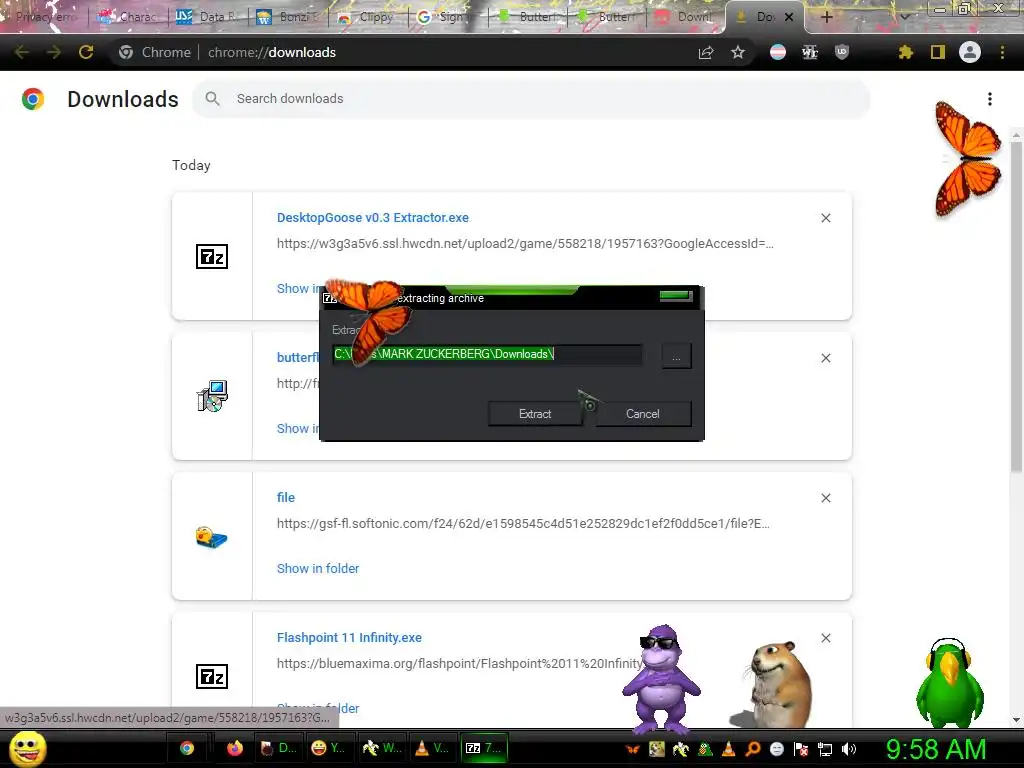Screen dimensions: 1024x768
Task: Click the extraction path input field
Action: click(487, 355)
